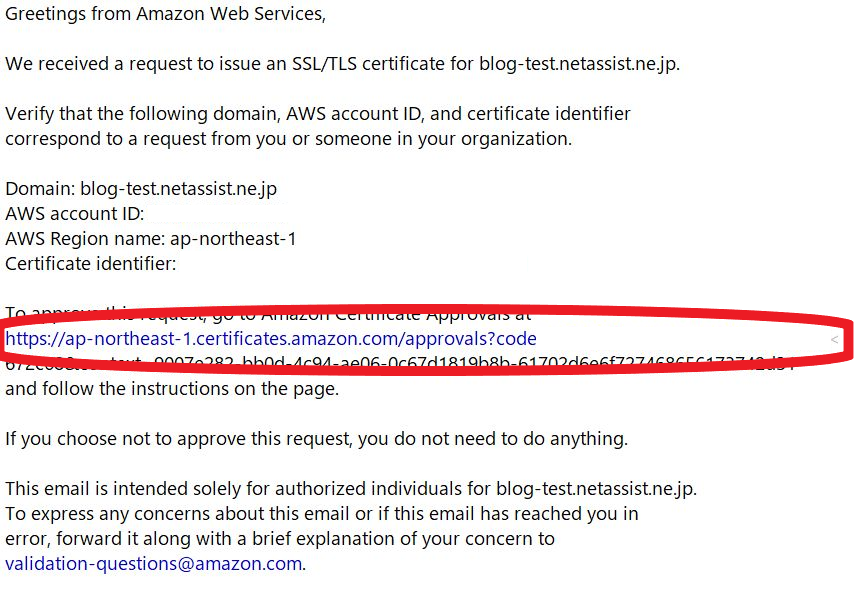Screen dimensions: 856x597
Task: Click the "AWS Region name: ap-northeast-1" line
Action: pos(151,238)
